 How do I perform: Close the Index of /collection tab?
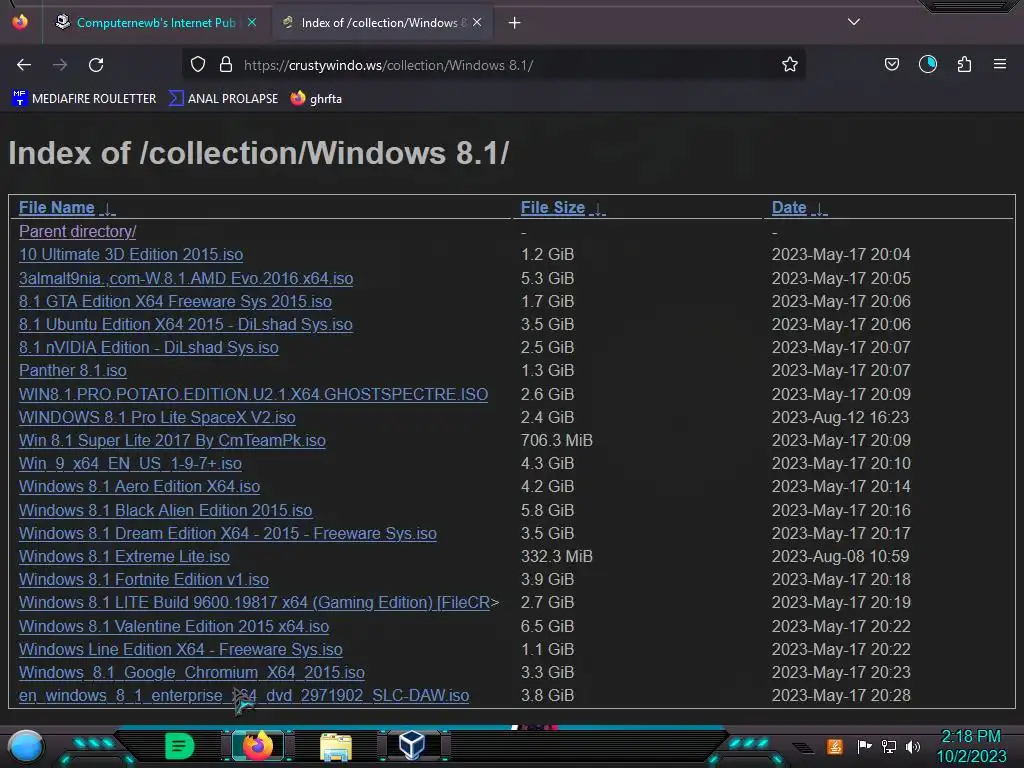tap(477, 23)
